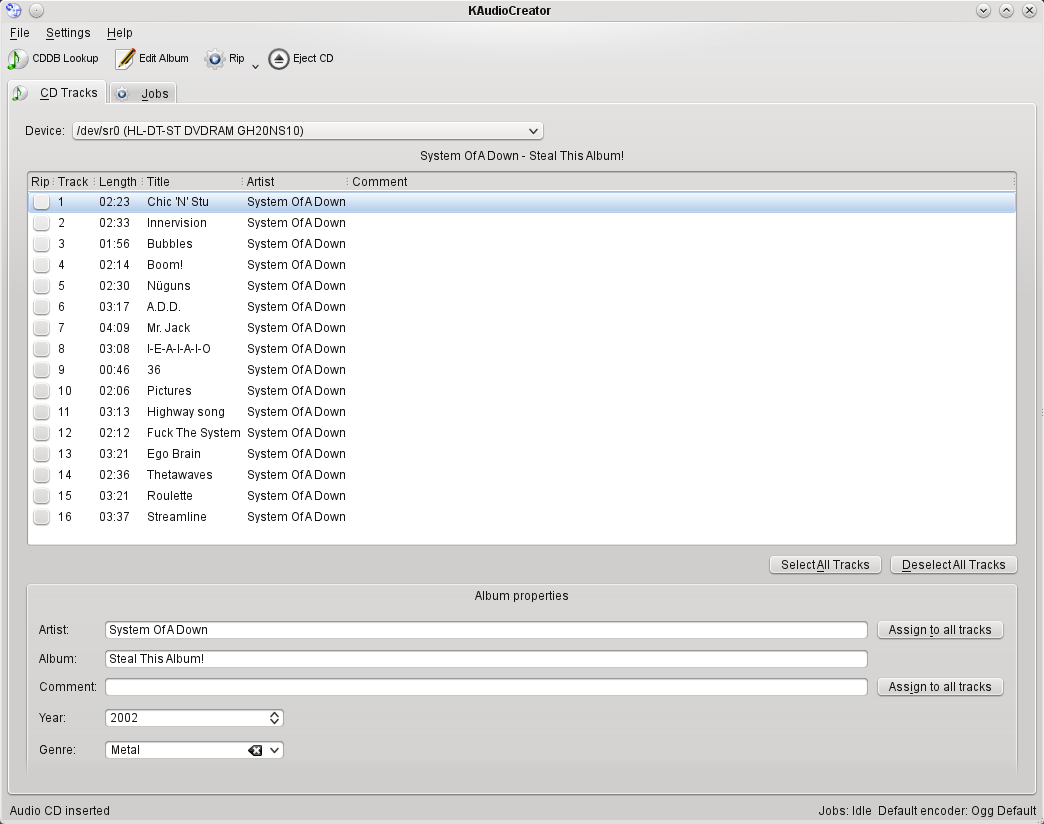1044x824 pixels.
Task: Tick rip checkbox for Mr. Jack
Action: tap(41, 328)
